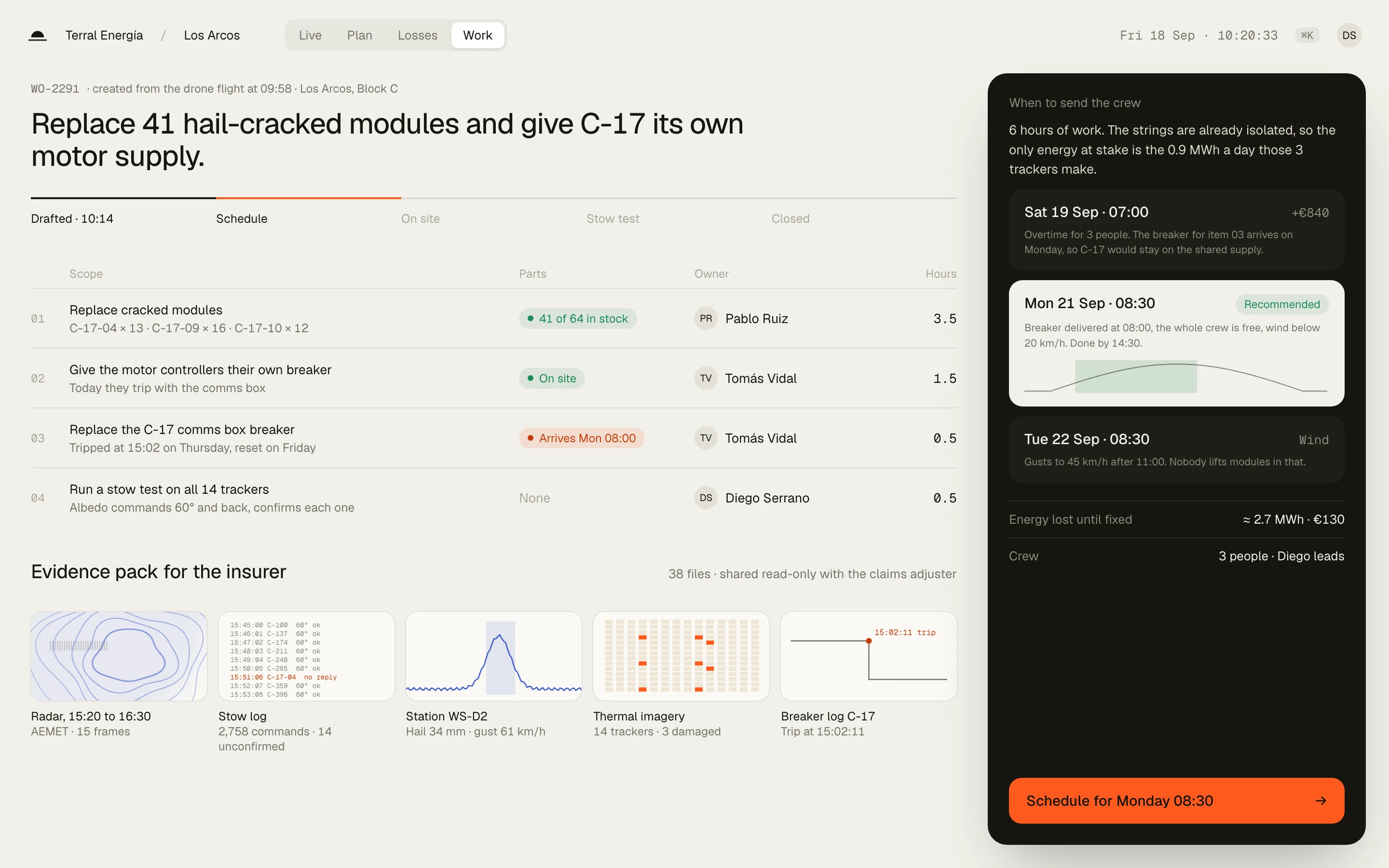The height and width of the screenshot is (868, 1389).
Task: Click owner name Diego Serrano
Action: [x=767, y=498]
